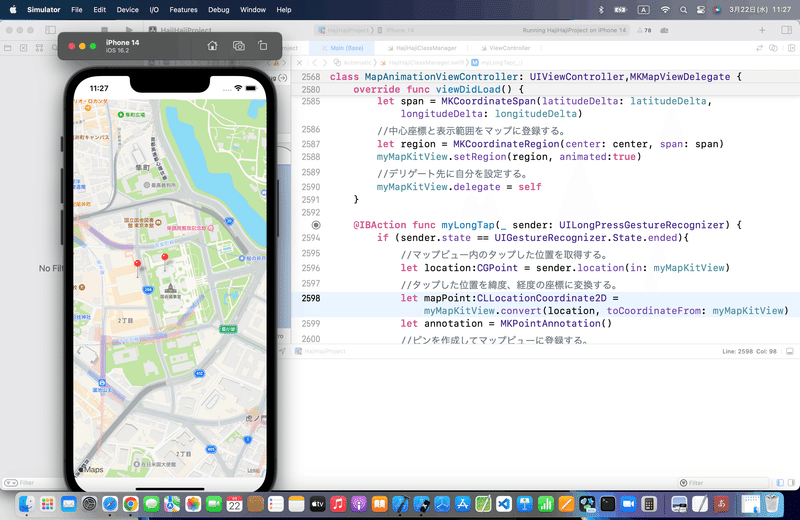Image resolution: width=800 pixels, height=520 pixels.
Task: Stop the running app in Xcode
Action: tap(105, 30)
